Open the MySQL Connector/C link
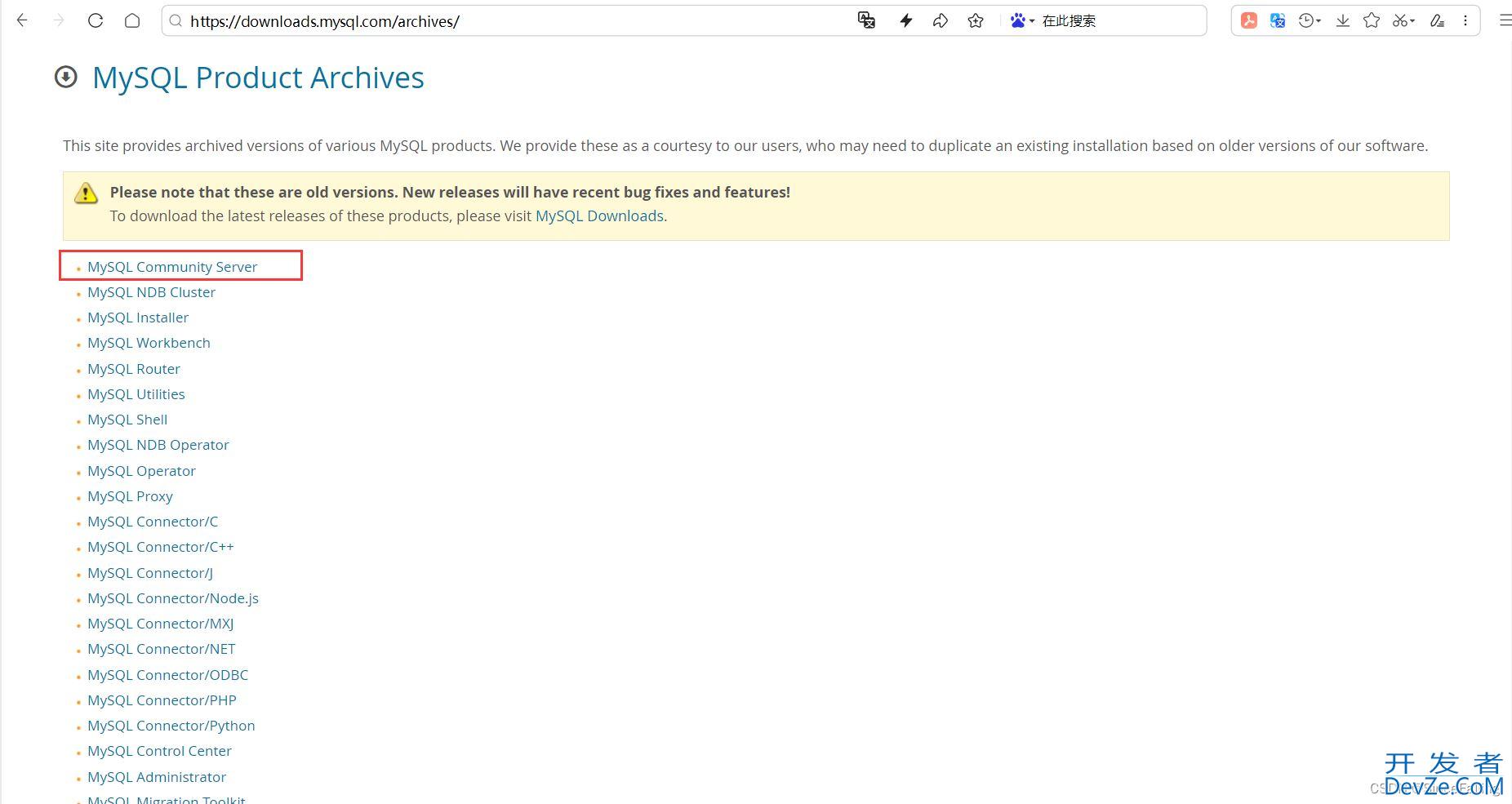This screenshot has height=804, width=1512. point(153,522)
